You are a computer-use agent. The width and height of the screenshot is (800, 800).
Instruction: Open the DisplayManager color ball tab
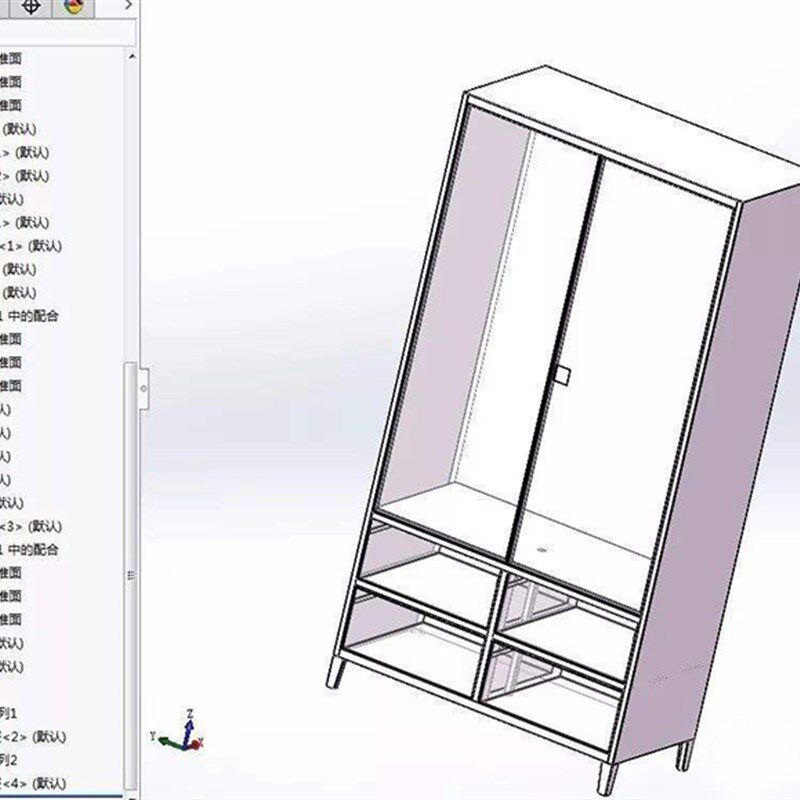[x=73, y=7]
